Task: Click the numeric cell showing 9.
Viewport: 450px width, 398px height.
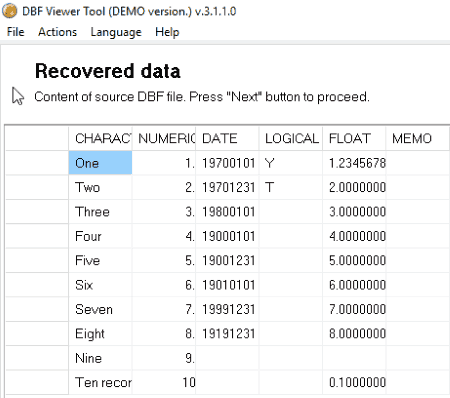Action: pyautogui.click(x=164, y=358)
